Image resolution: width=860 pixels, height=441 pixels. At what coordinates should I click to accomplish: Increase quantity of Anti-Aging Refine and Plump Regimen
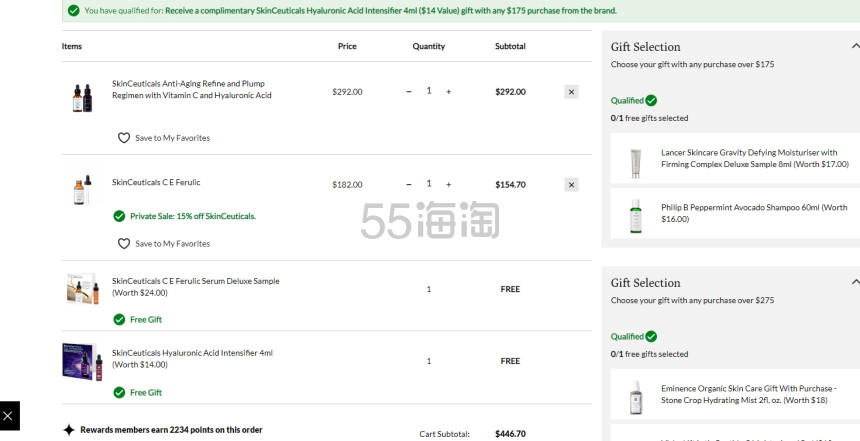point(448,92)
